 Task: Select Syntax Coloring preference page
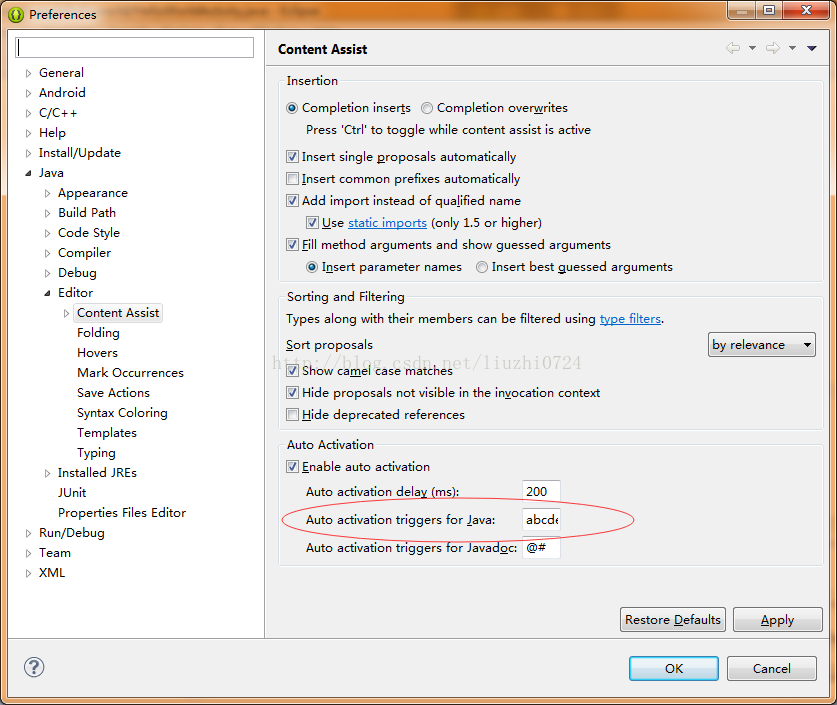tap(122, 413)
